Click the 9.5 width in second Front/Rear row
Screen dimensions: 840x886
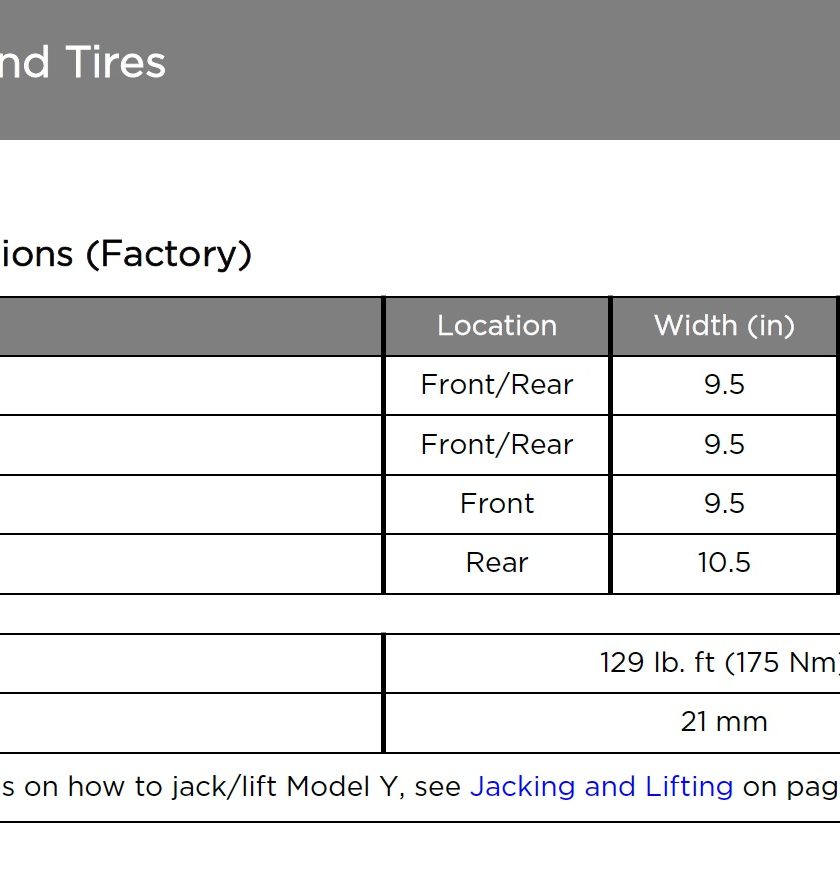coord(724,444)
